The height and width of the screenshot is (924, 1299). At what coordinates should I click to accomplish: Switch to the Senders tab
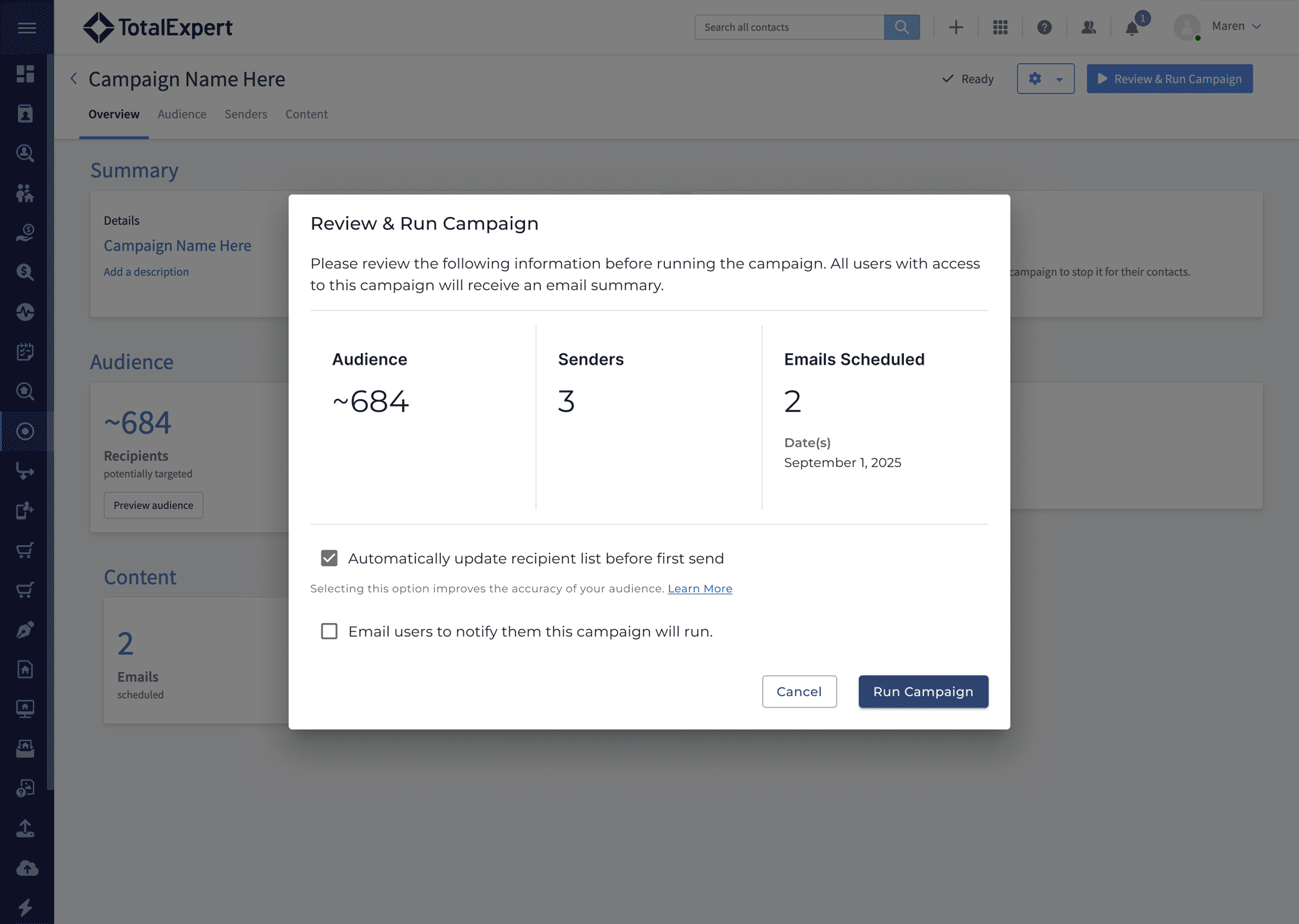(x=245, y=114)
